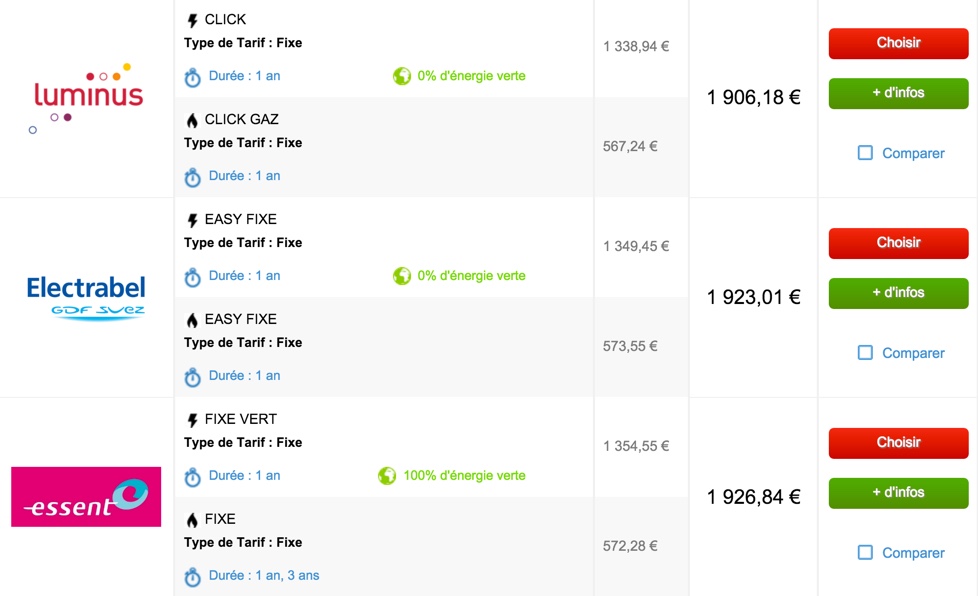
Task: Open the Electrabel GDF Suez logo
Action: tap(86, 297)
